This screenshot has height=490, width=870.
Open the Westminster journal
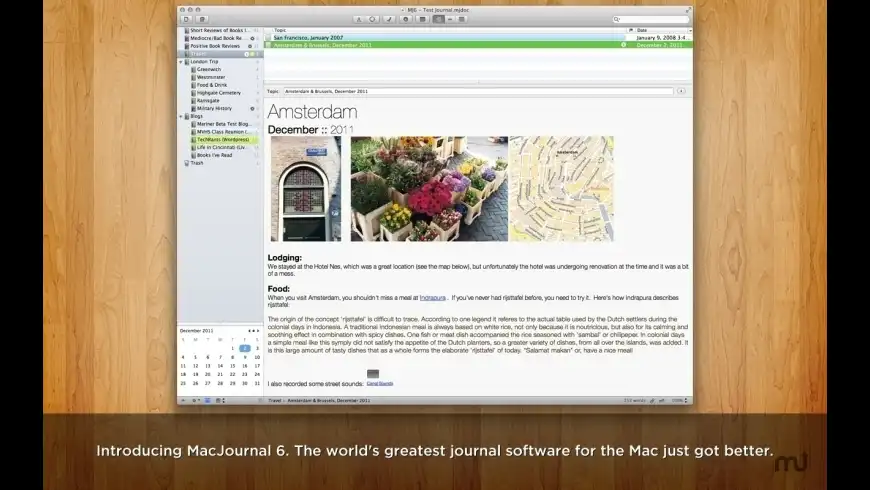coord(211,77)
